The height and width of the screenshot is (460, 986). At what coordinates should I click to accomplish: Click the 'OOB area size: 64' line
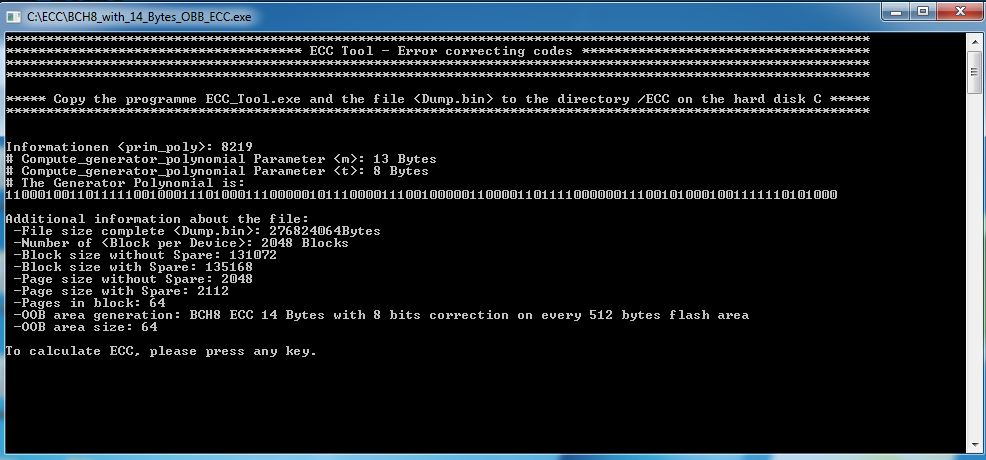(x=85, y=327)
